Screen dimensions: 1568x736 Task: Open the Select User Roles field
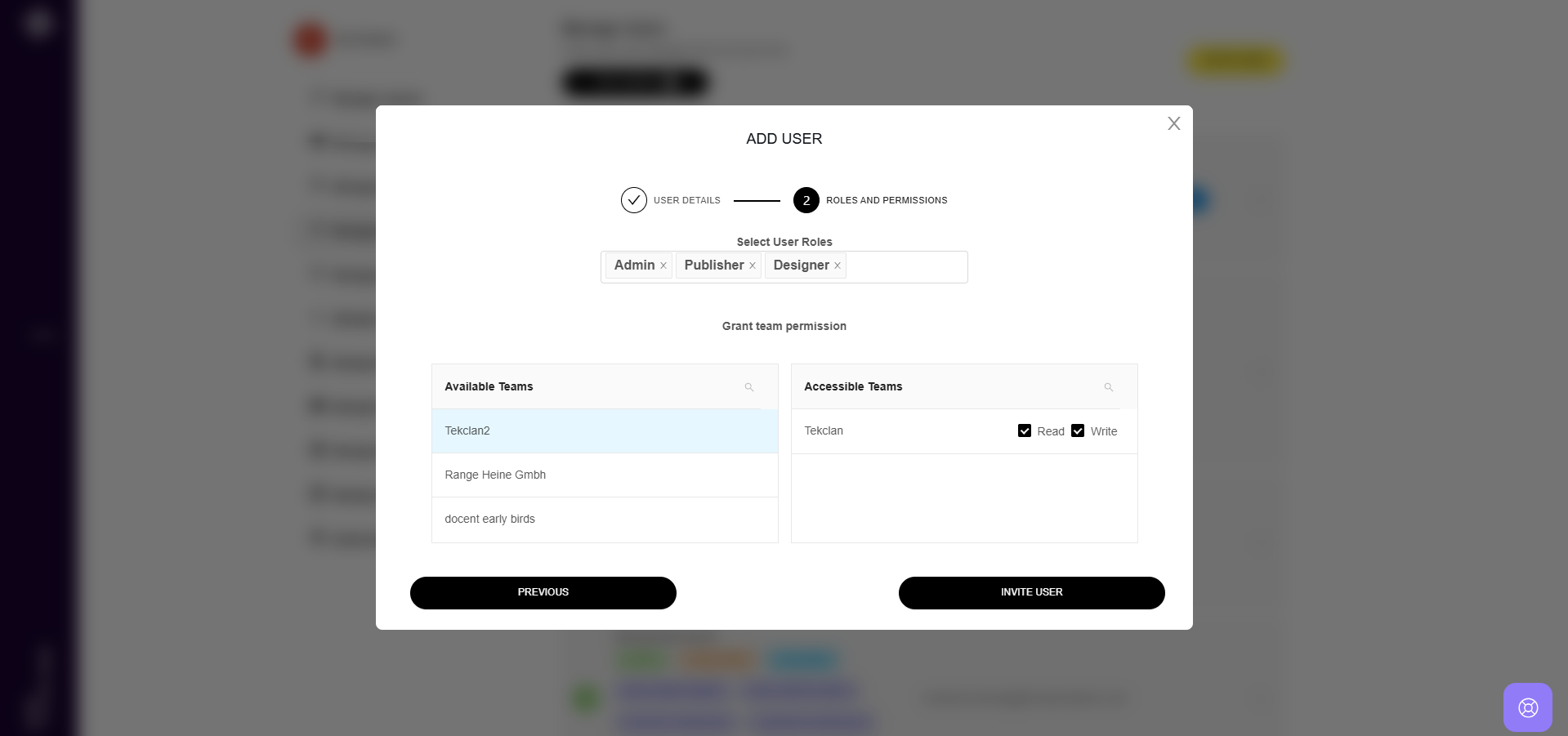905,267
